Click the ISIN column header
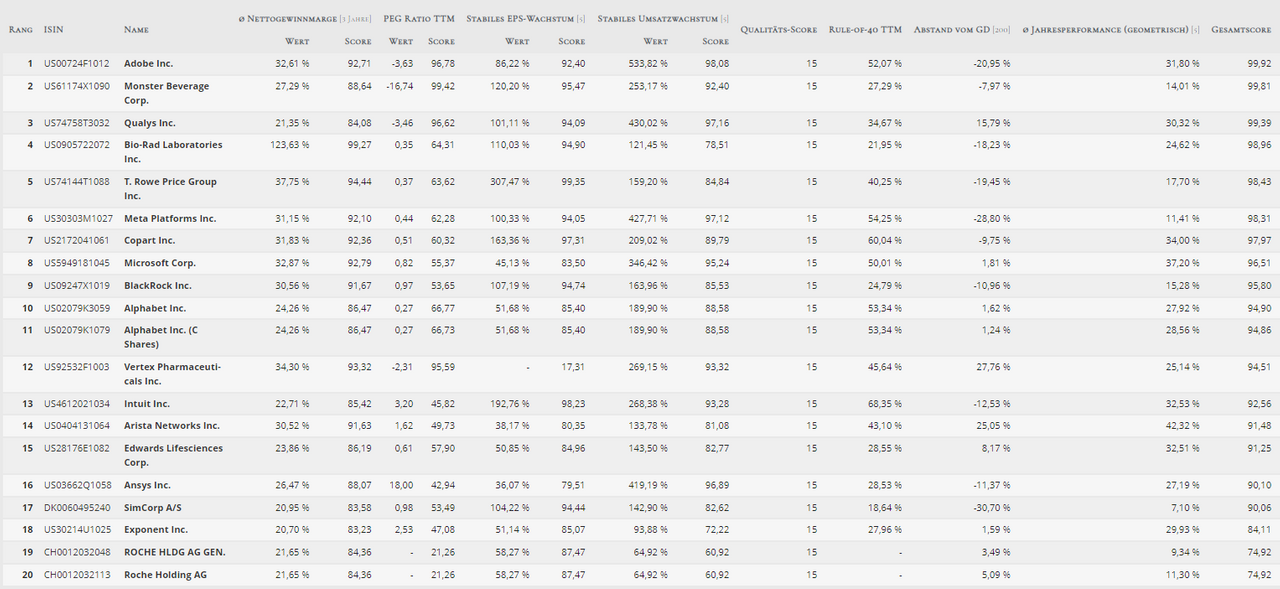The image size is (1280, 589). (53, 30)
